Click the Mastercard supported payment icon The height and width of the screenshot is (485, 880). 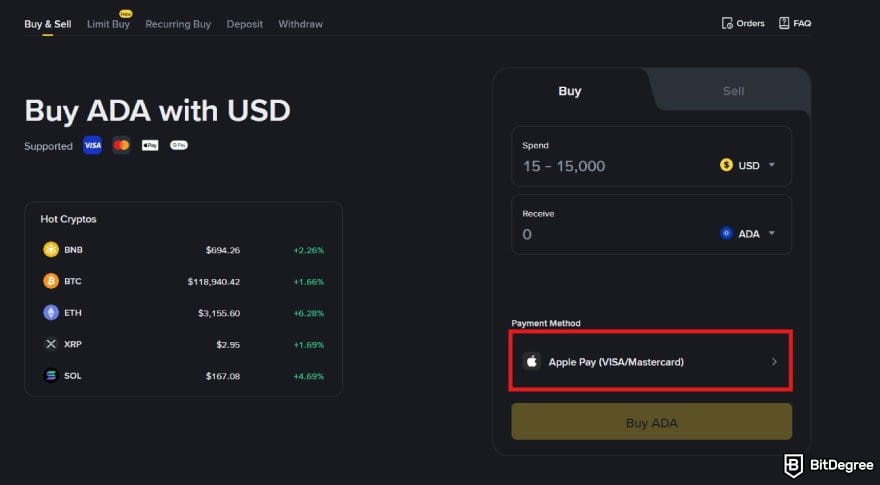tap(121, 145)
